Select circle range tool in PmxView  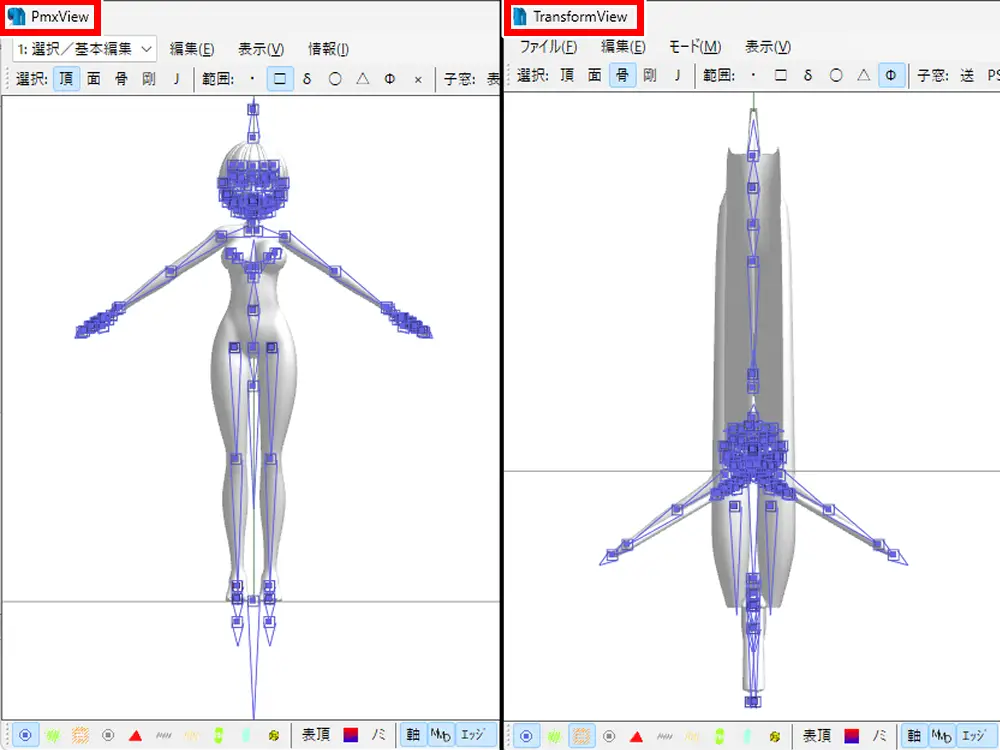tap(335, 78)
